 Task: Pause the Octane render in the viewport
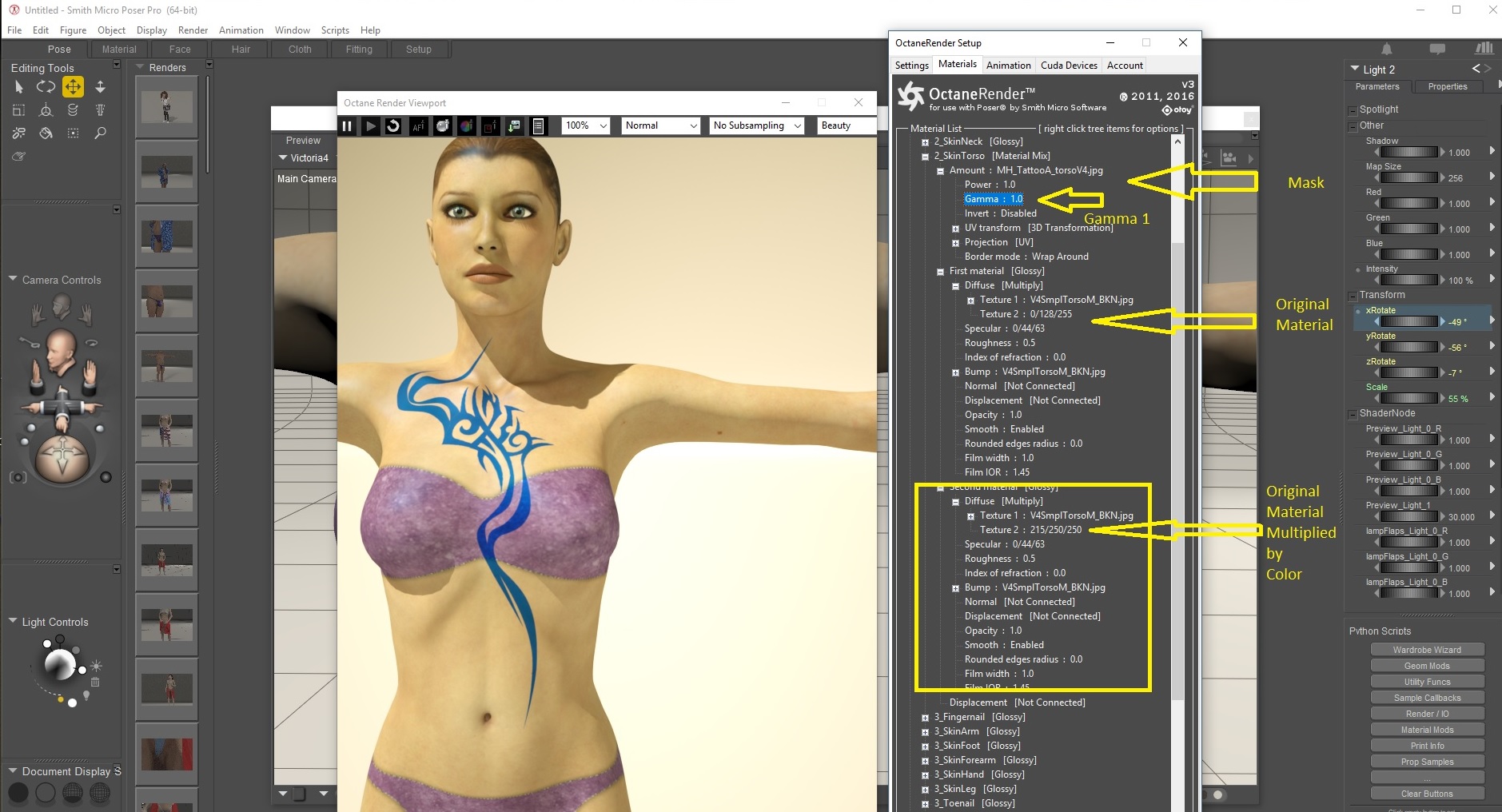(347, 125)
